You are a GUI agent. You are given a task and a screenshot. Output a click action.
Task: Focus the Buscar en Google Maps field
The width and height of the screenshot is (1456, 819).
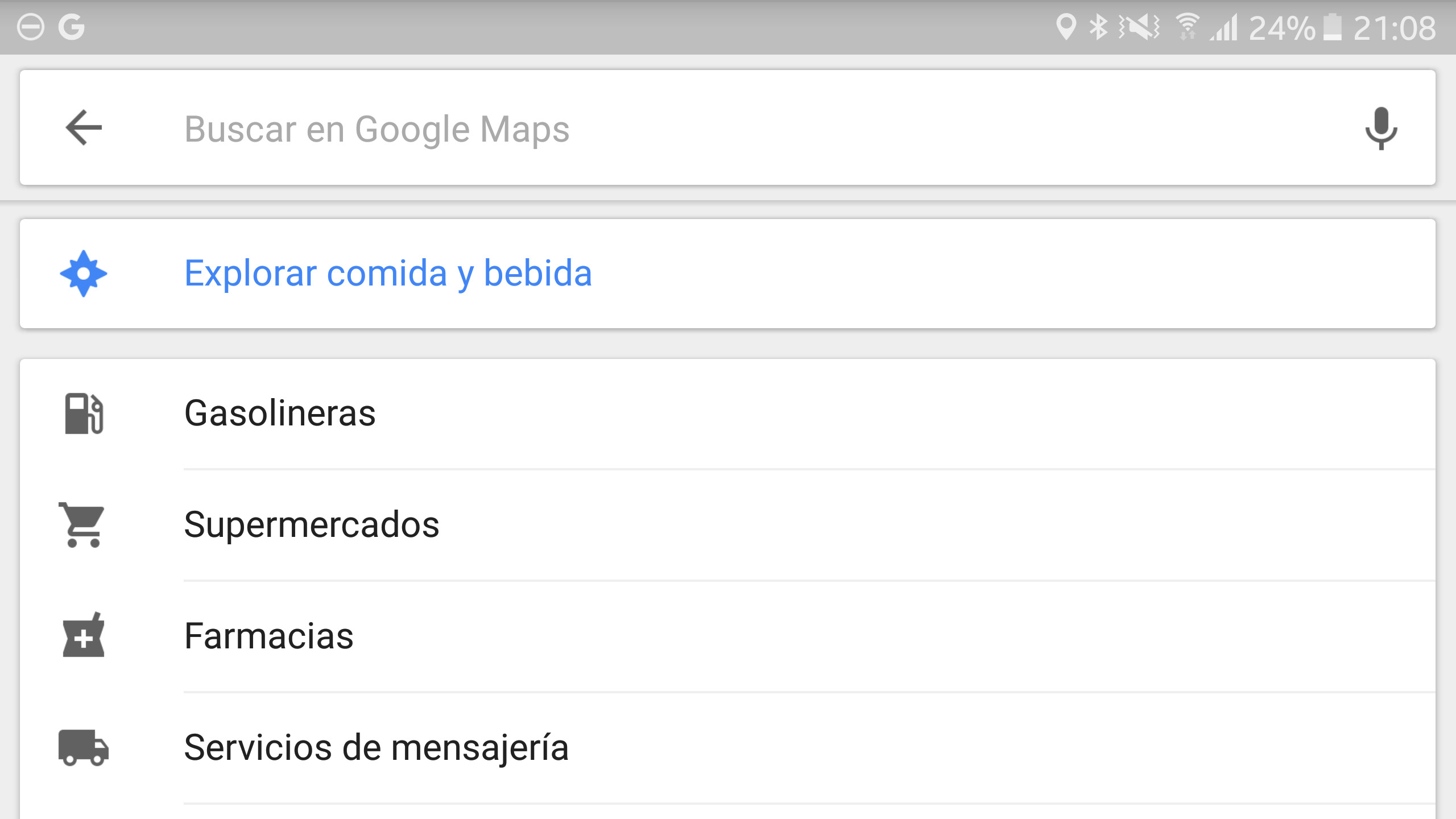(728, 128)
